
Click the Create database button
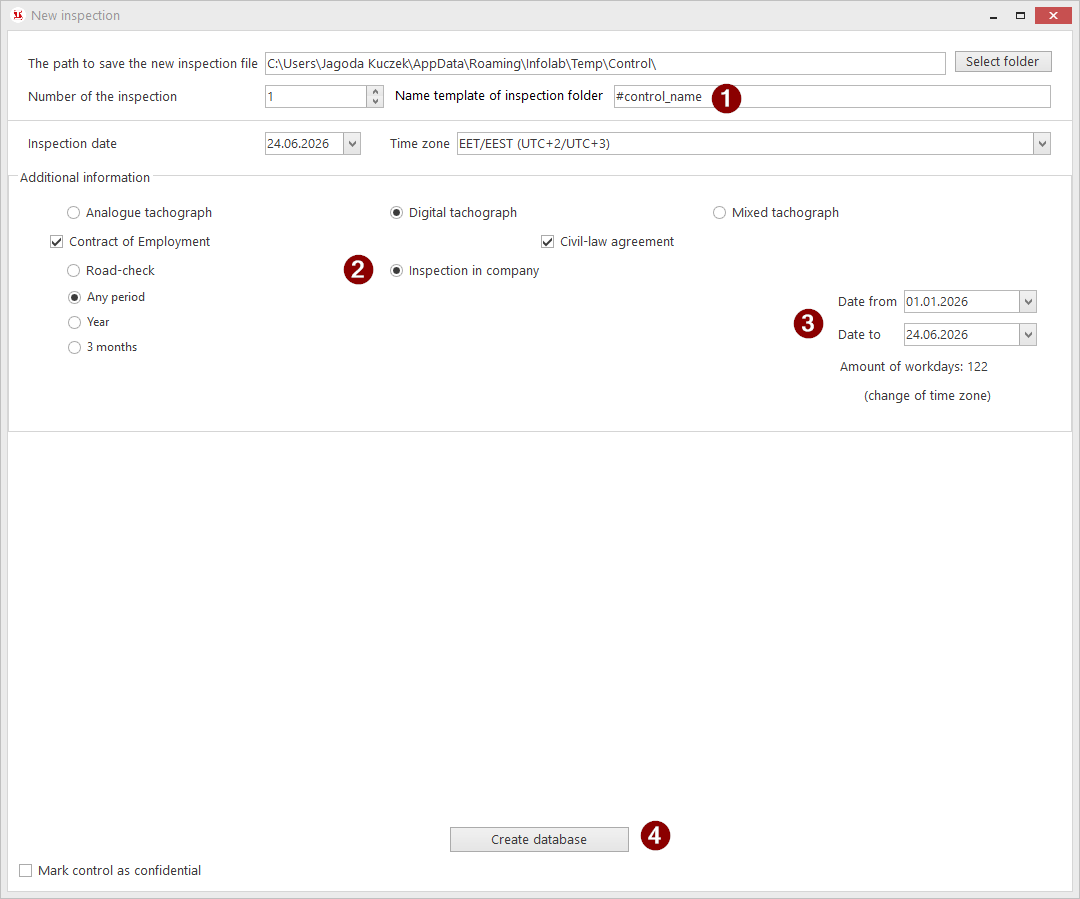click(539, 839)
